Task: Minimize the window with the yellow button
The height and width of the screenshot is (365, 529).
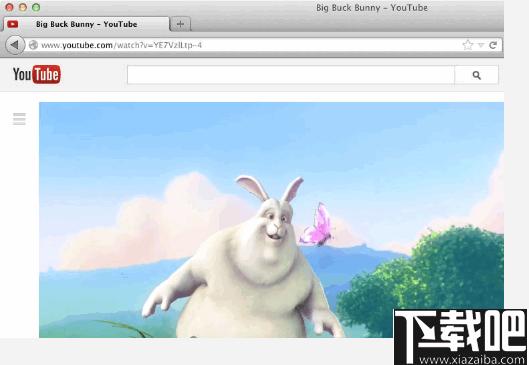Action: tap(23, 7)
